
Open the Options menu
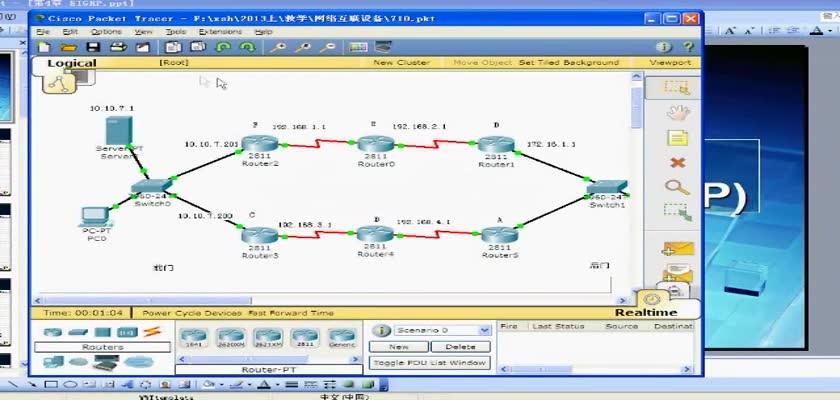pyautogui.click(x=106, y=32)
